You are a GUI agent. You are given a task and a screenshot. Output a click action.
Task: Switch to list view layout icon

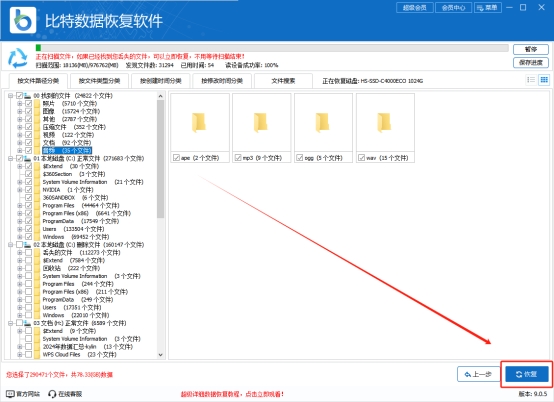click(x=531, y=80)
